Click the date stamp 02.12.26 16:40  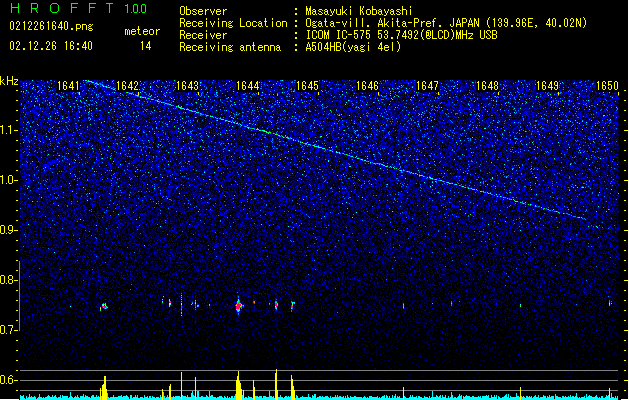click(51, 46)
